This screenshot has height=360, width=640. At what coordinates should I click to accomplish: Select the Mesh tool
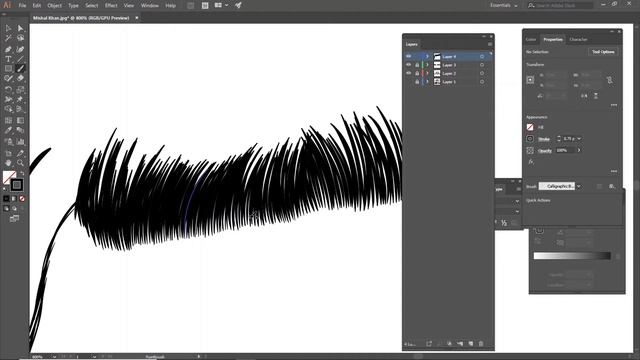[8, 120]
